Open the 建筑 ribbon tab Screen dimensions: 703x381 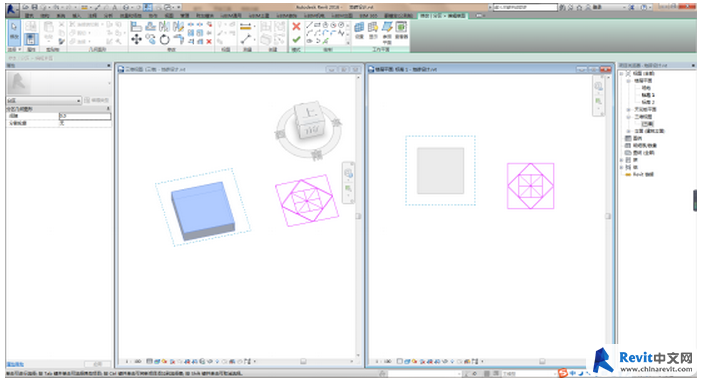pos(29,16)
